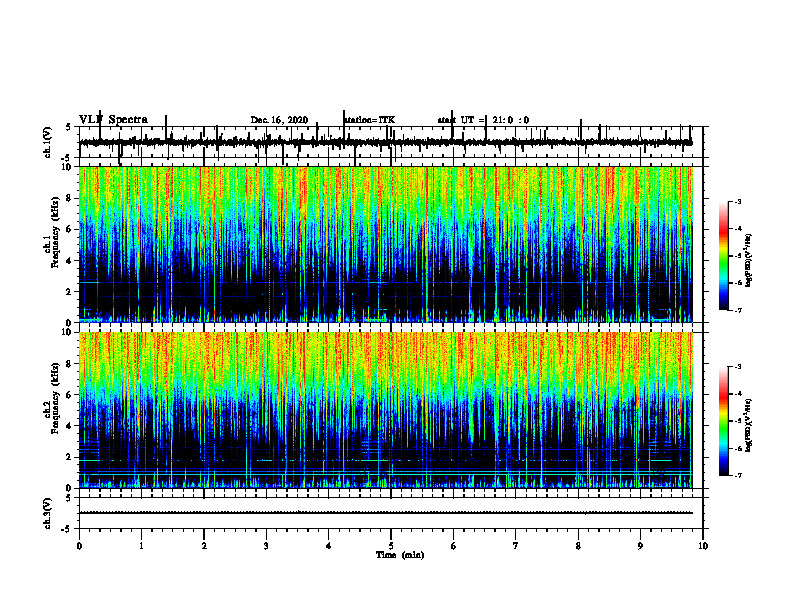
Task: Click the ch.3(V) axis label
Action: coord(48,513)
